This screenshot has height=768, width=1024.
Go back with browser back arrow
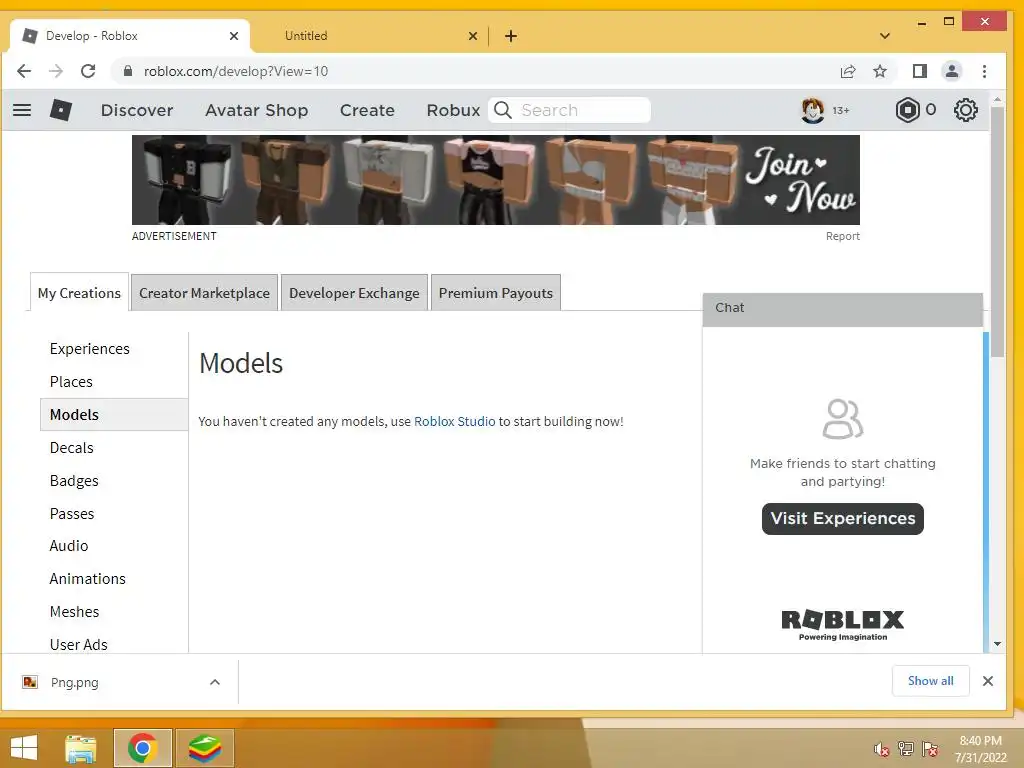(x=24, y=71)
